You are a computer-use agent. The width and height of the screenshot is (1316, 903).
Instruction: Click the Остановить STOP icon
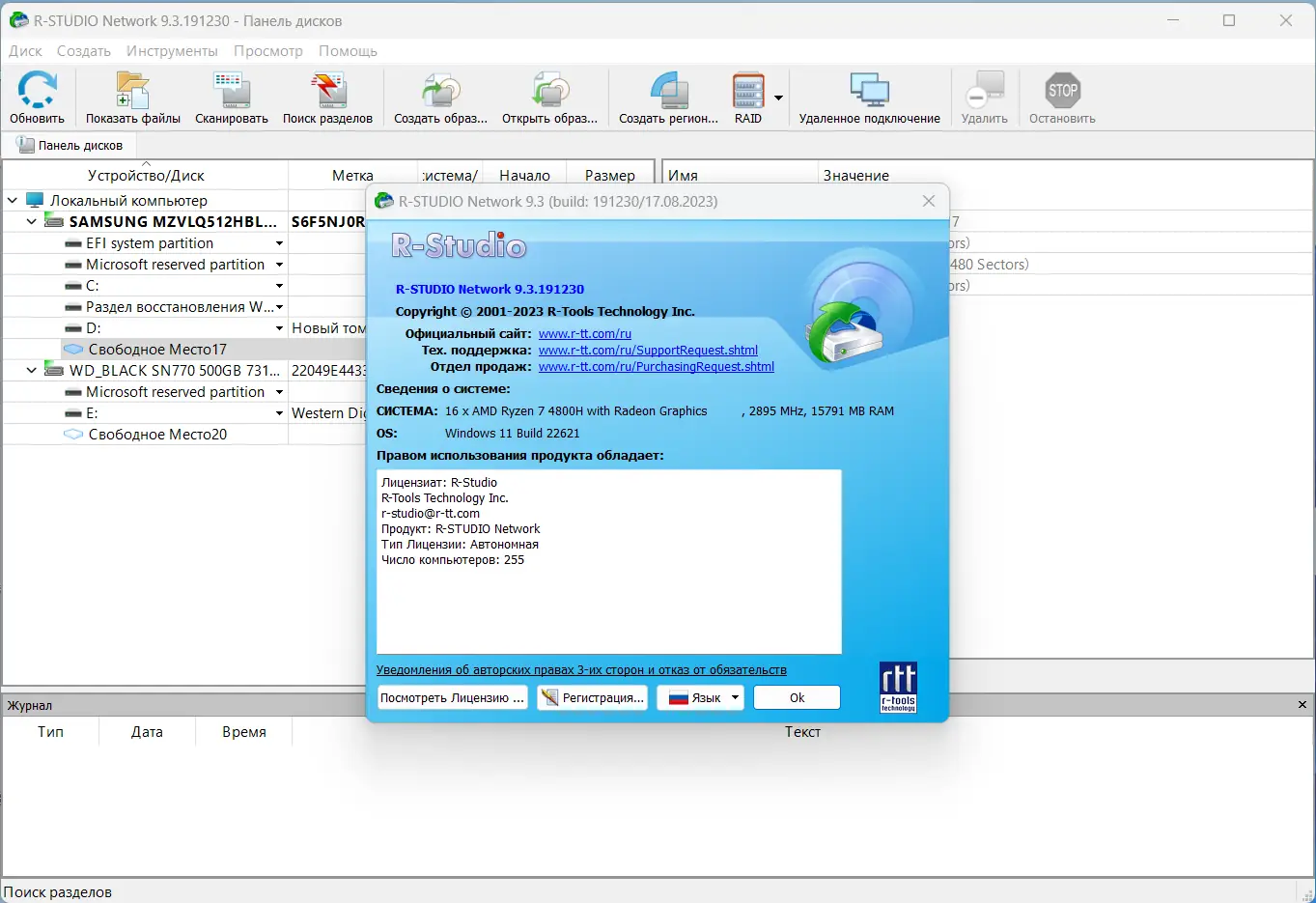[1062, 90]
